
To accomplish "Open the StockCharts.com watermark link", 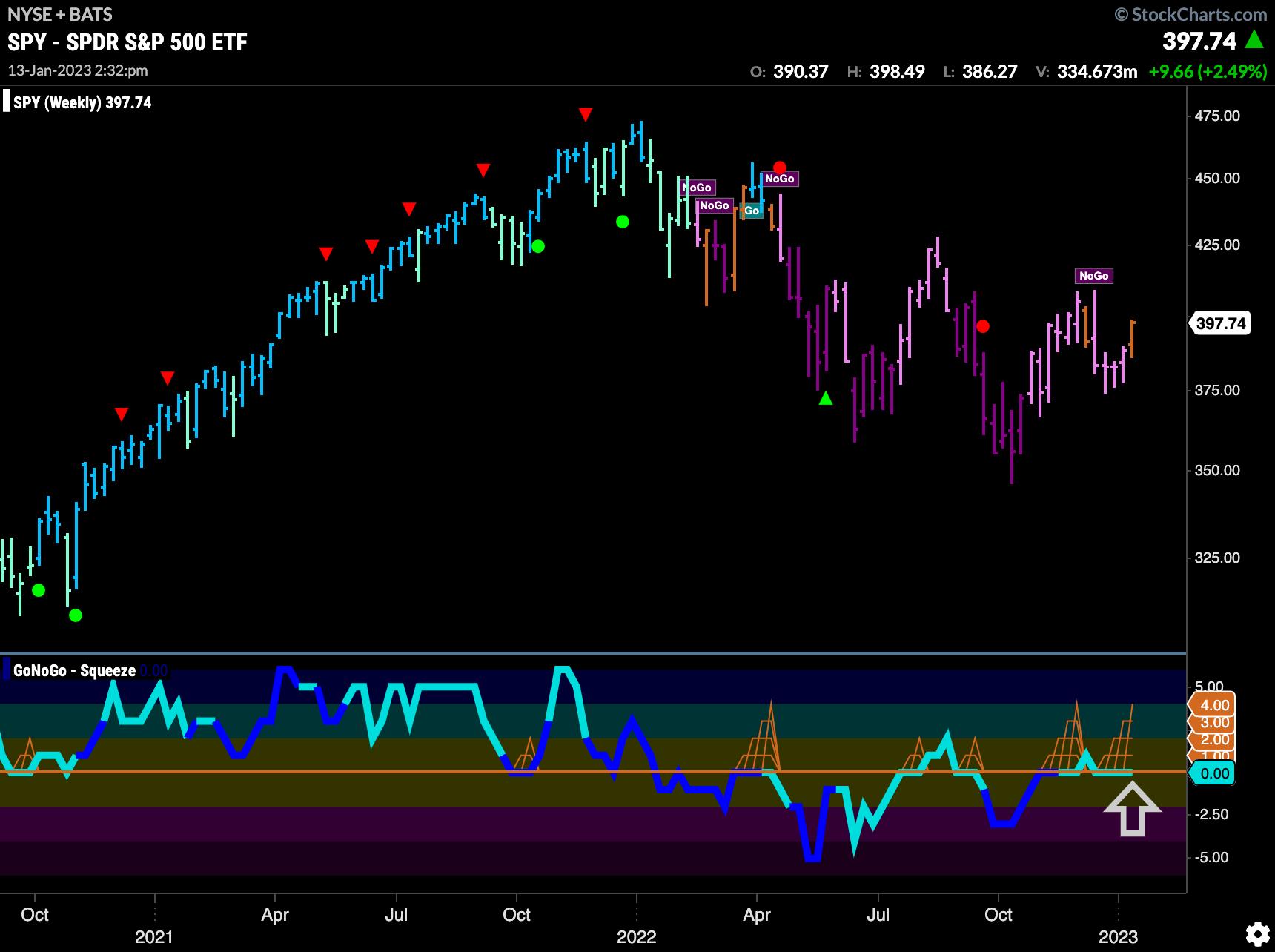I will coord(1190,14).
